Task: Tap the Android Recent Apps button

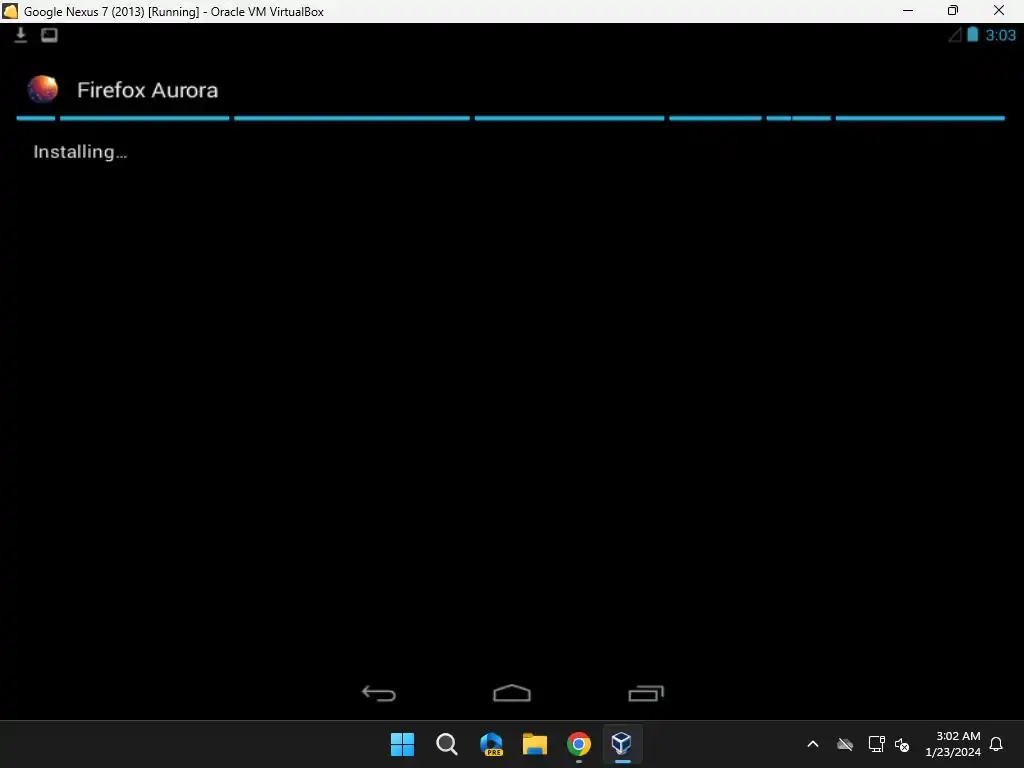Action: tap(646, 693)
